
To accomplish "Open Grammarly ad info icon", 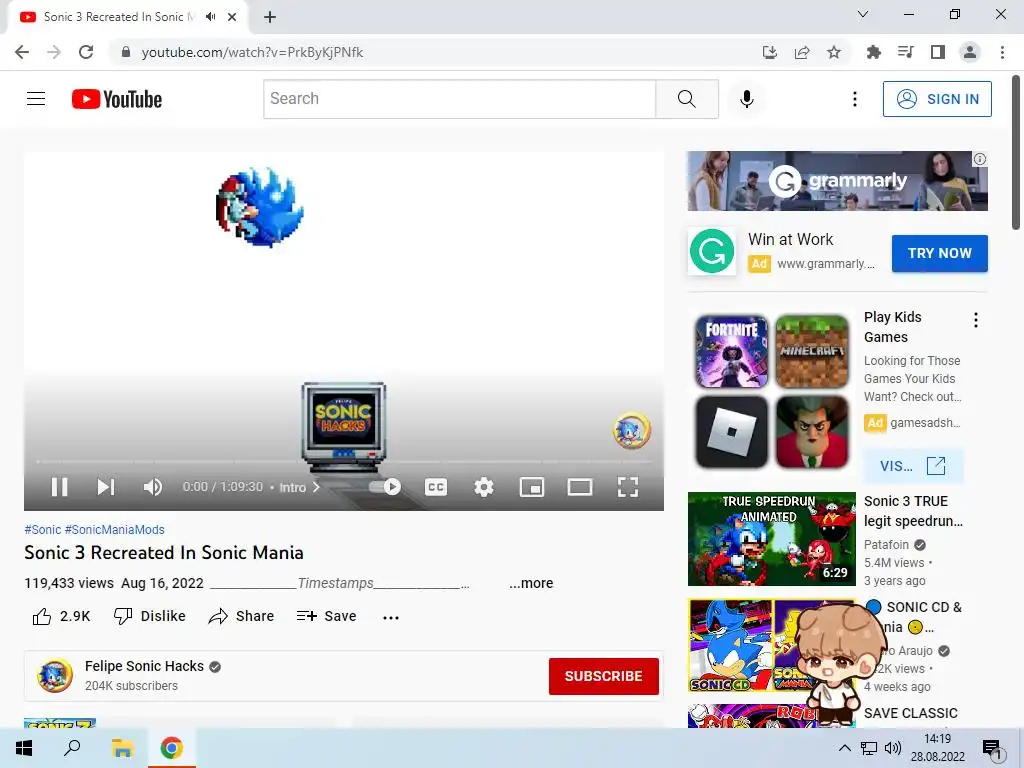I will pos(980,159).
